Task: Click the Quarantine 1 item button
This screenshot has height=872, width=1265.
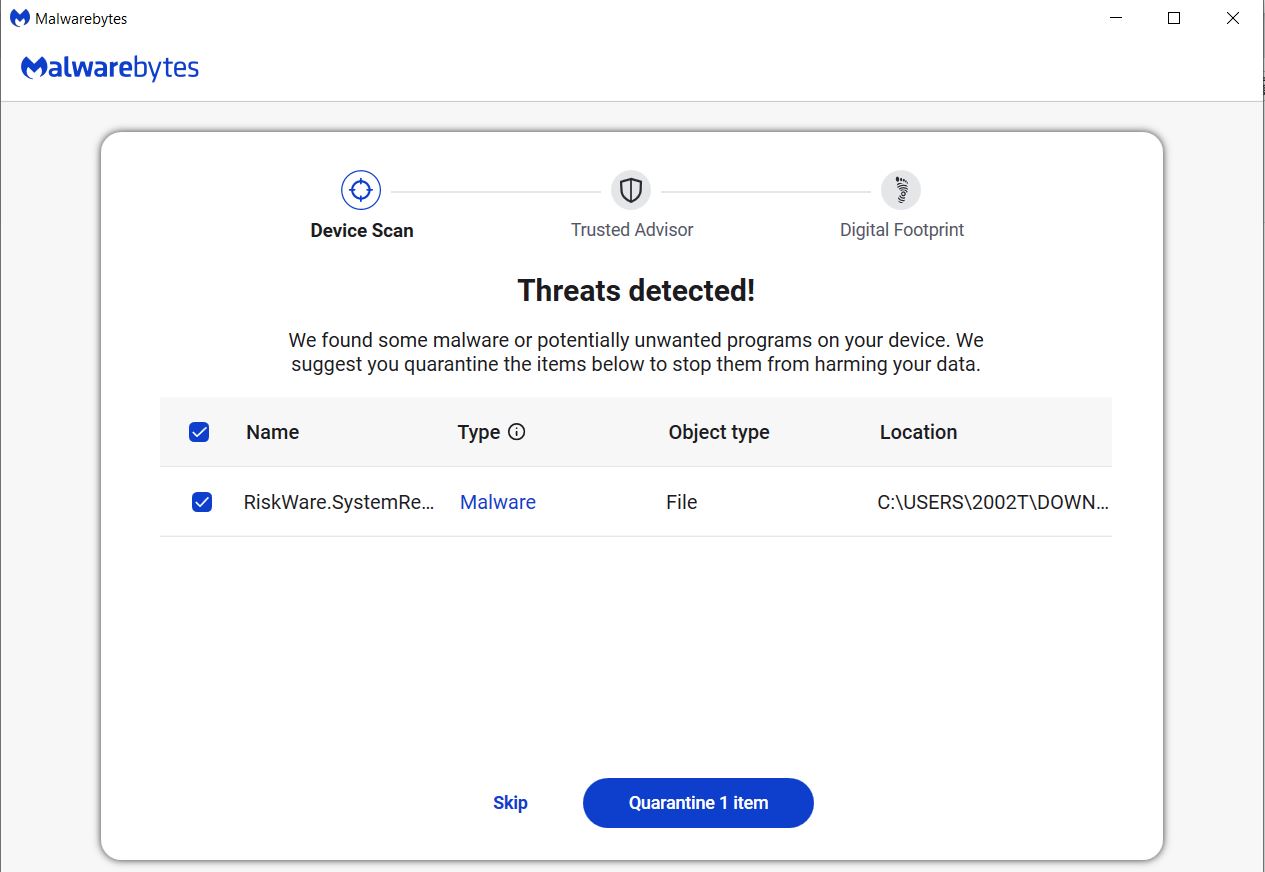Action: click(x=698, y=803)
